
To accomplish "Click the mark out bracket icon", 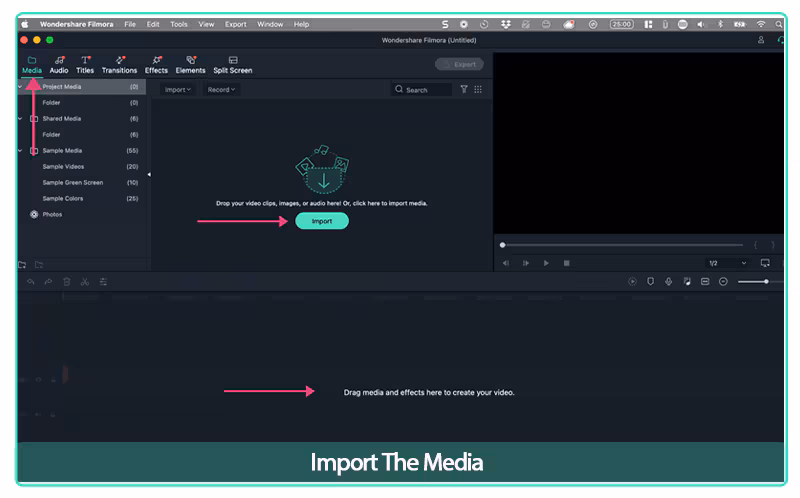I will pyautogui.click(x=772, y=245).
